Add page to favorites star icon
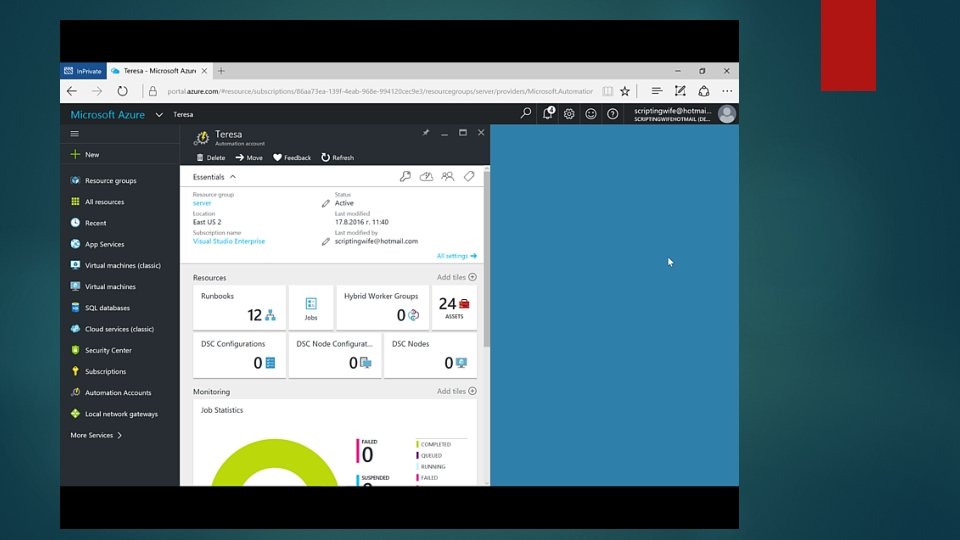Image resolution: width=960 pixels, height=540 pixels. click(624, 91)
